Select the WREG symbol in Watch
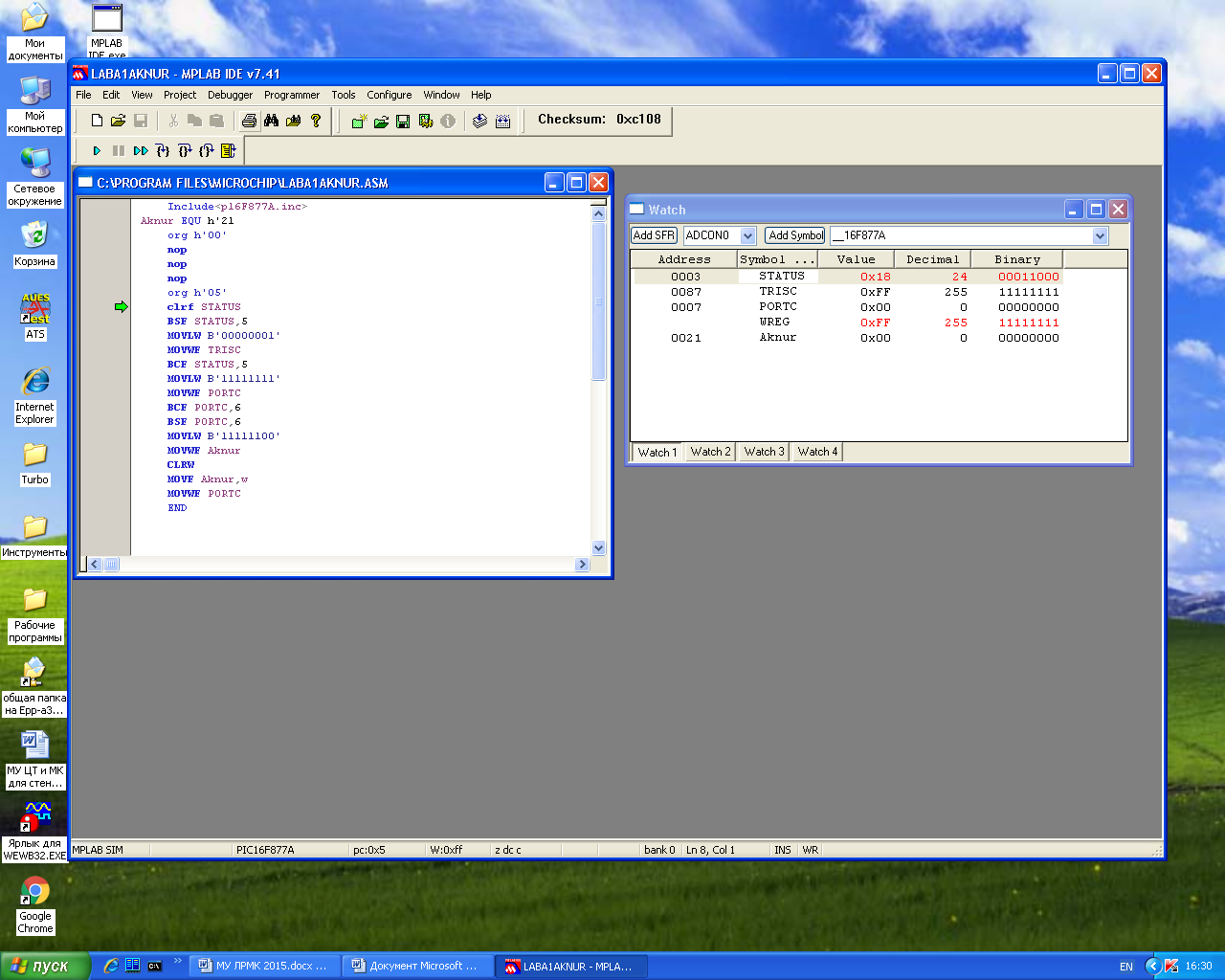Image resolution: width=1225 pixels, height=980 pixels. tap(774, 323)
